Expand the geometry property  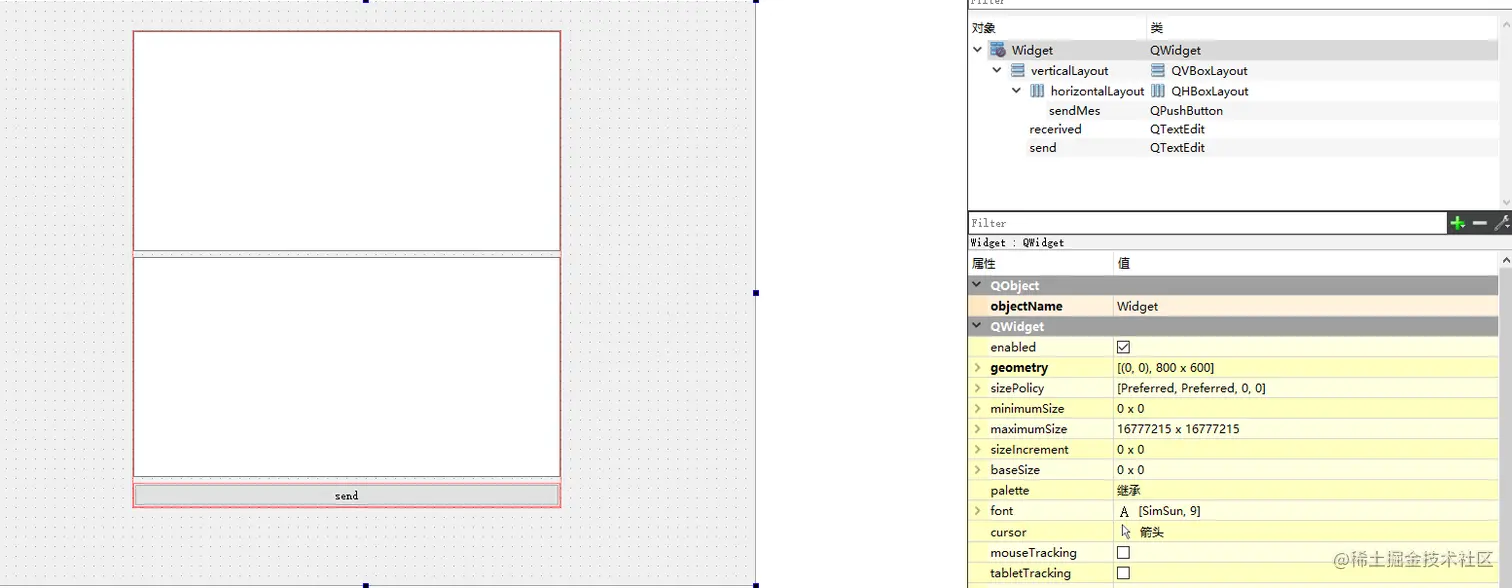point(977,367)
